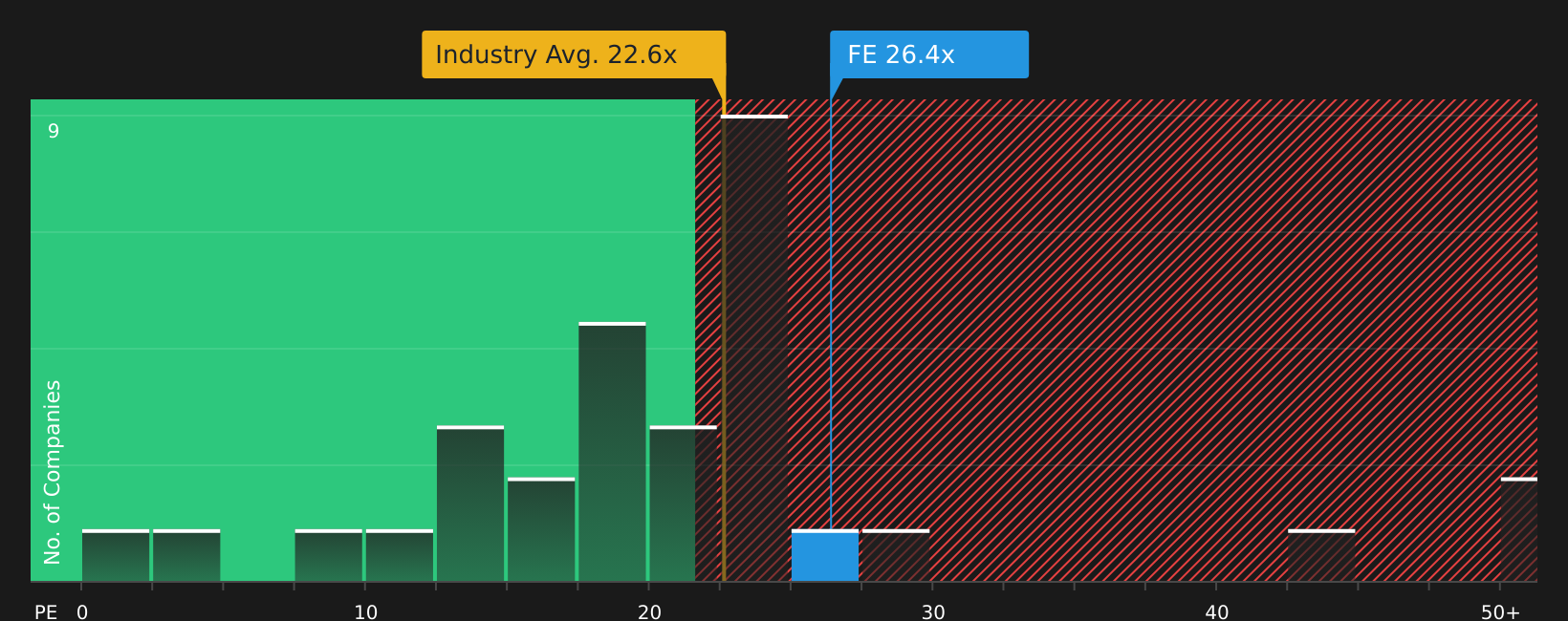Viewport: 1568px width, 621px height.
Task: Click the '40' axis label
Action: [x=1216, y=612]
